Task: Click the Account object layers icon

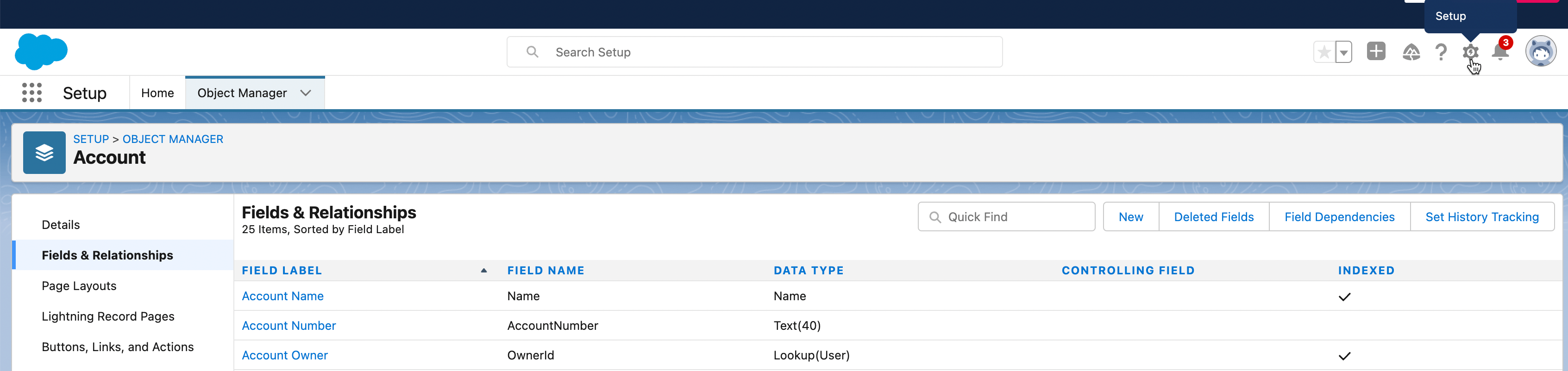Action: pos(44,153)
